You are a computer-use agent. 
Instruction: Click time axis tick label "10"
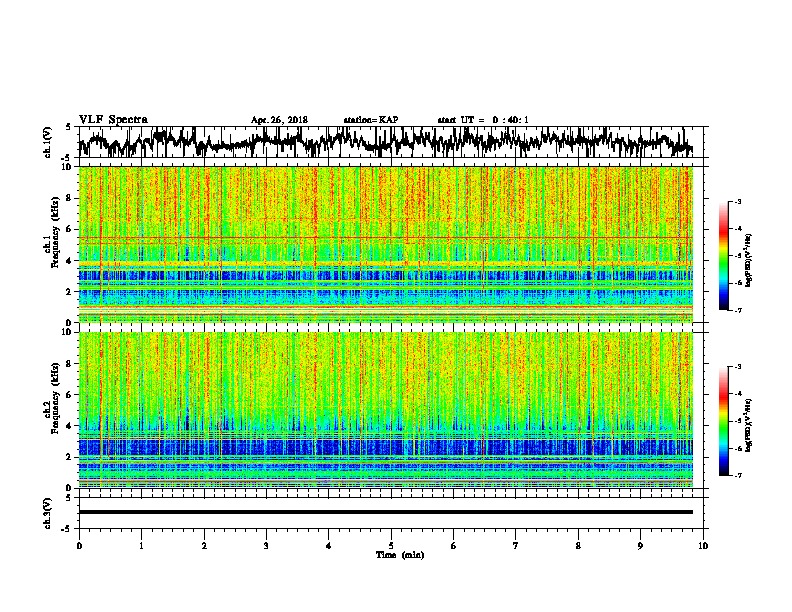703,545
